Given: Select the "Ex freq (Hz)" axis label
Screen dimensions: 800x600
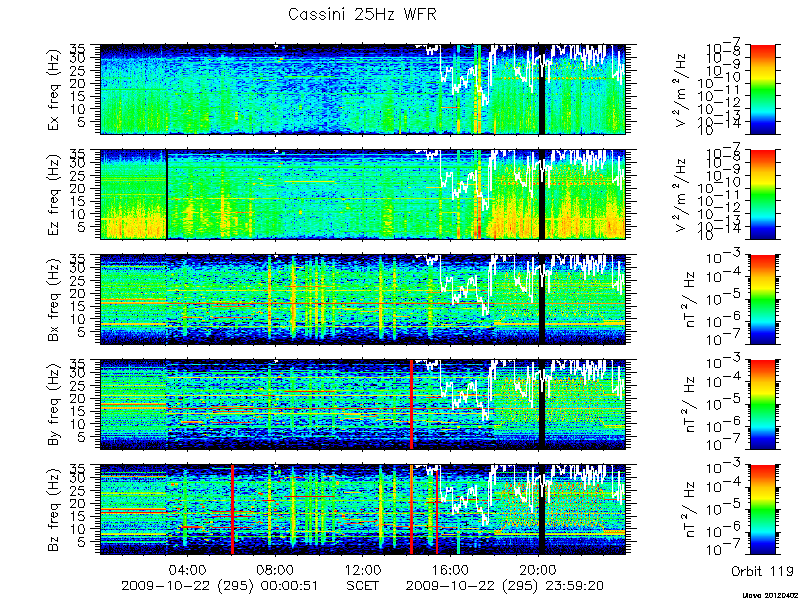Looking at the screenshot, I should [x=54, y=89].
